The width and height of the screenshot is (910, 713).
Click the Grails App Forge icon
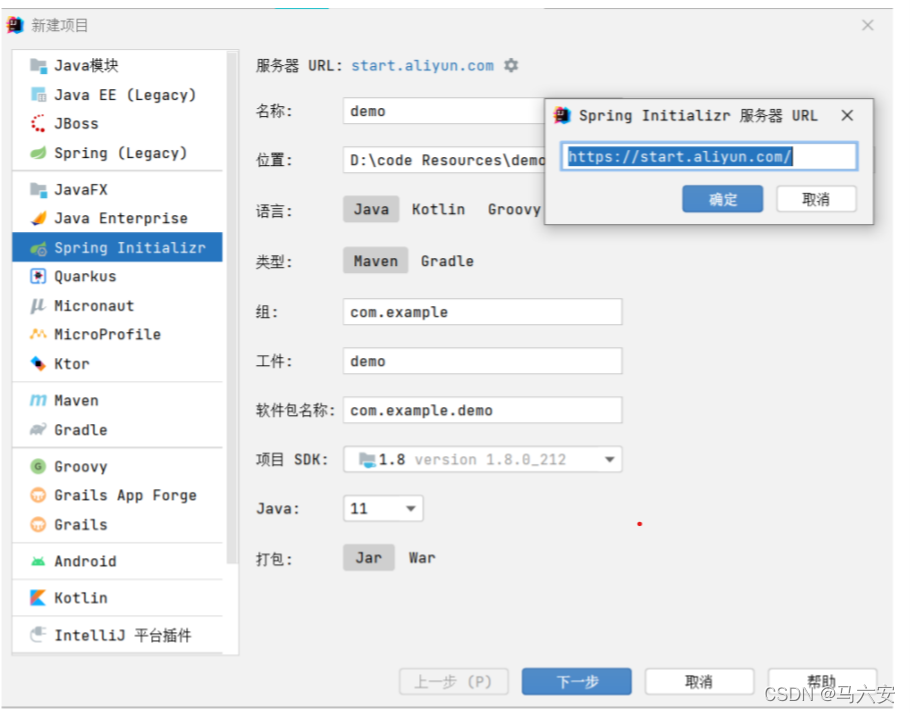(x=38, y=495)
